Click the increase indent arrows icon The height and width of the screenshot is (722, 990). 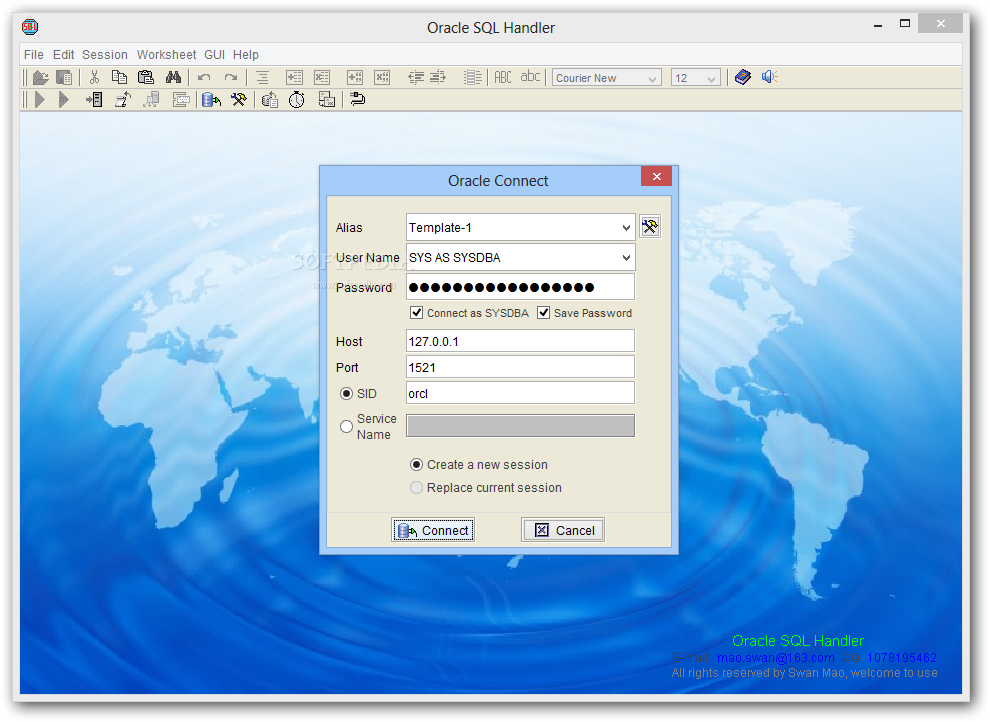pyautogui.click(x=438, y=78)
